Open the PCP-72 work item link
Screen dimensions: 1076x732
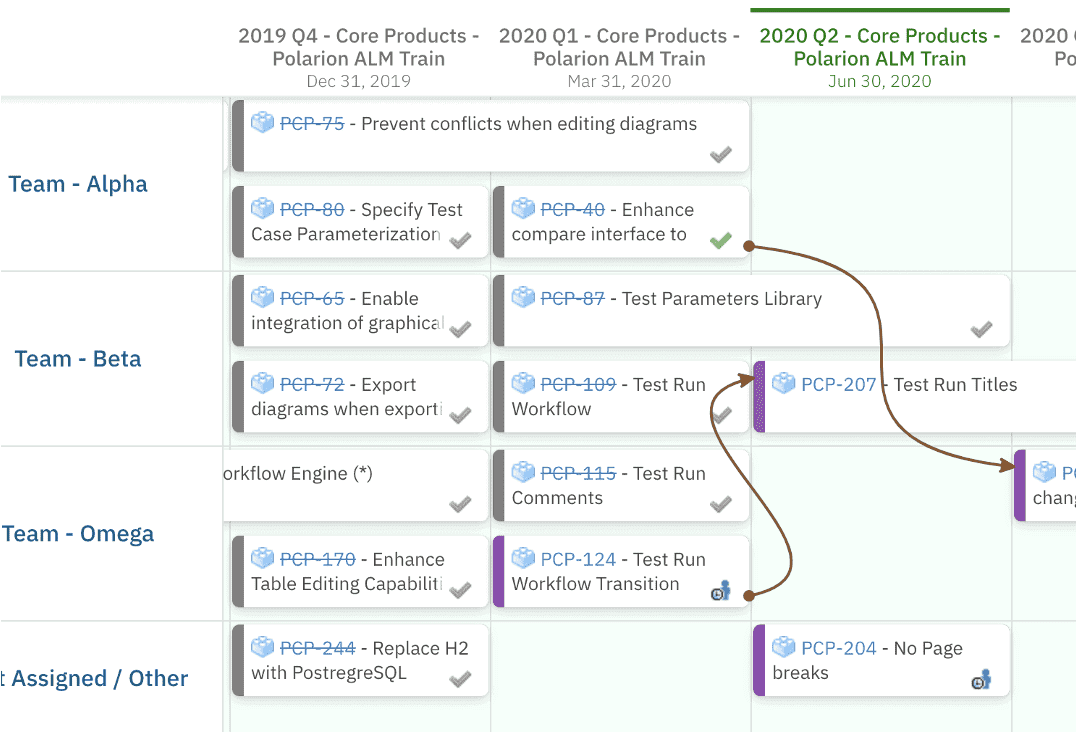[312, 384]
